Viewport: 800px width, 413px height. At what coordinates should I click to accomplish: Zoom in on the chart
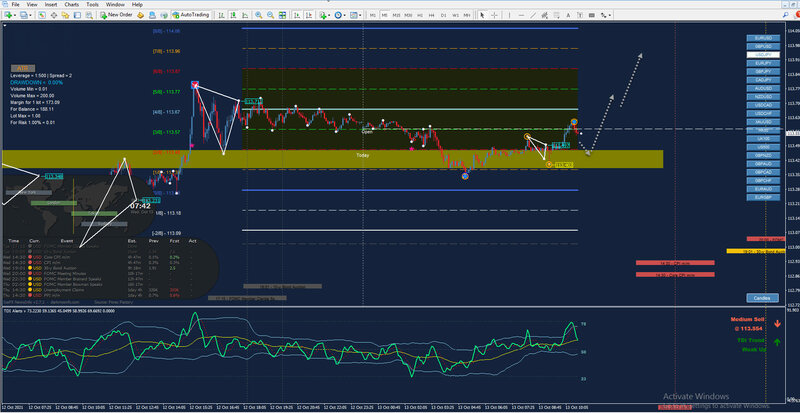click(x=258, y=15)
